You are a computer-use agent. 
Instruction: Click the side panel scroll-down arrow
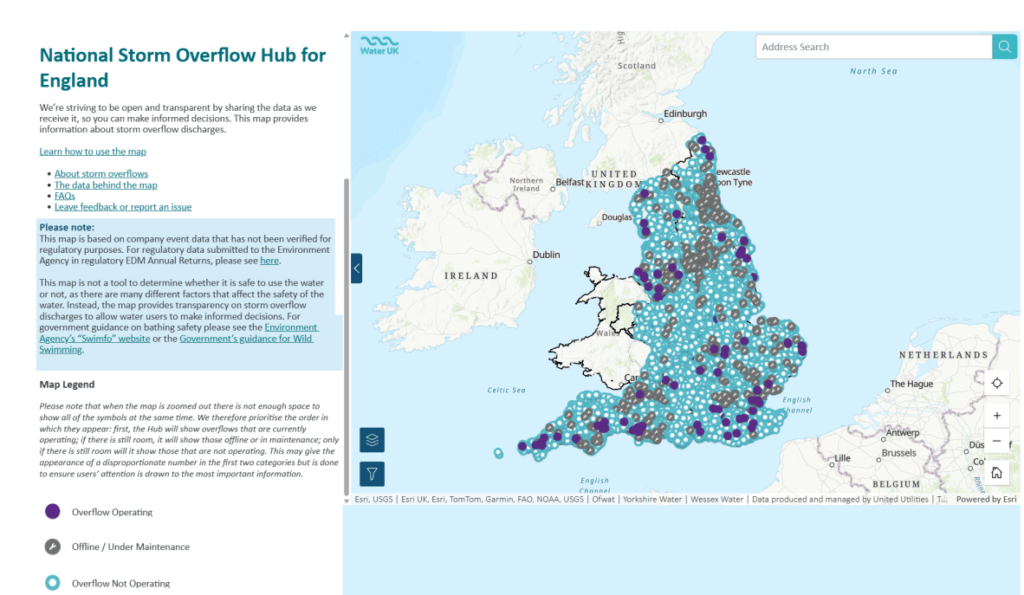tap(346, 500)
